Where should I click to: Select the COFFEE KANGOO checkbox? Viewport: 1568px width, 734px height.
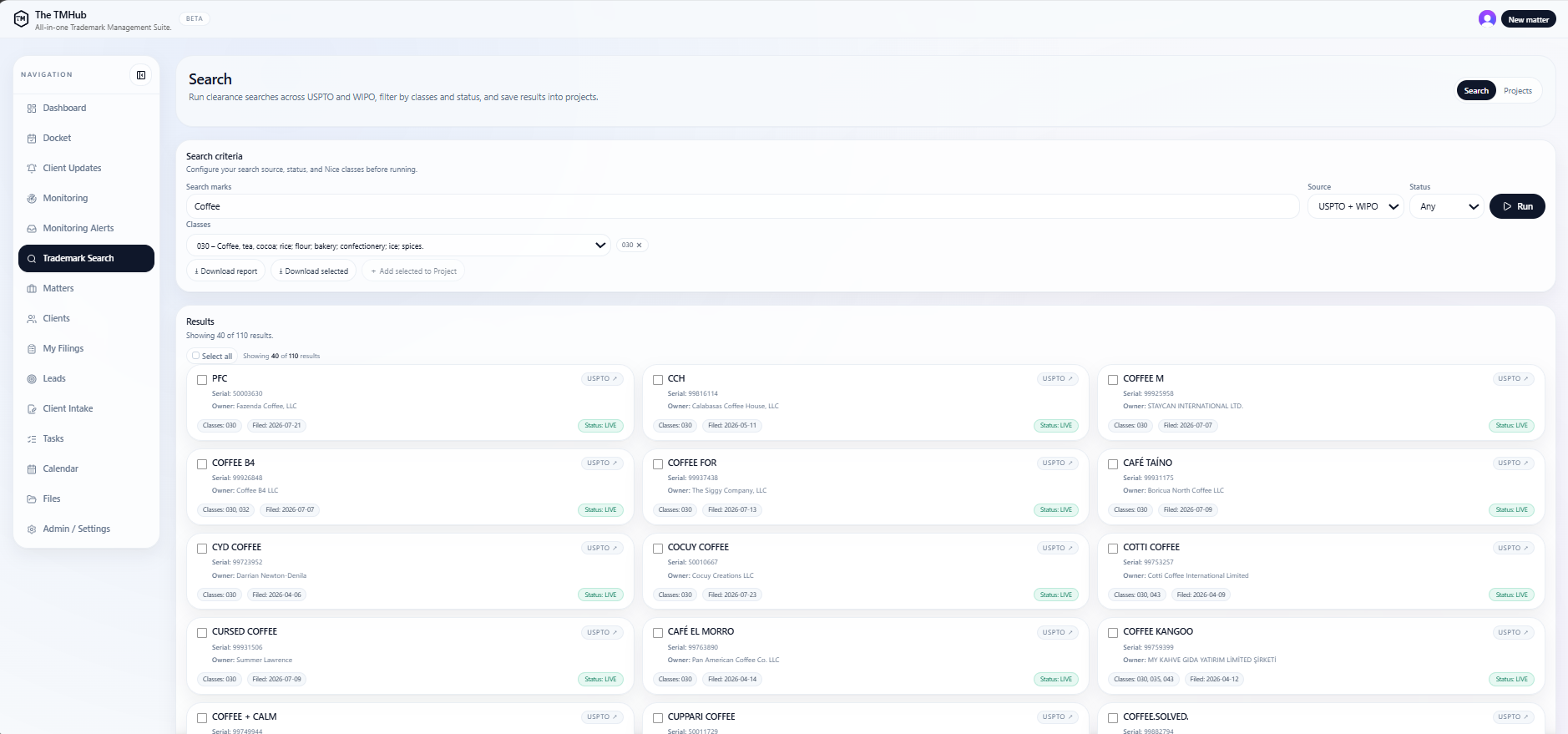click(1113, 633)
